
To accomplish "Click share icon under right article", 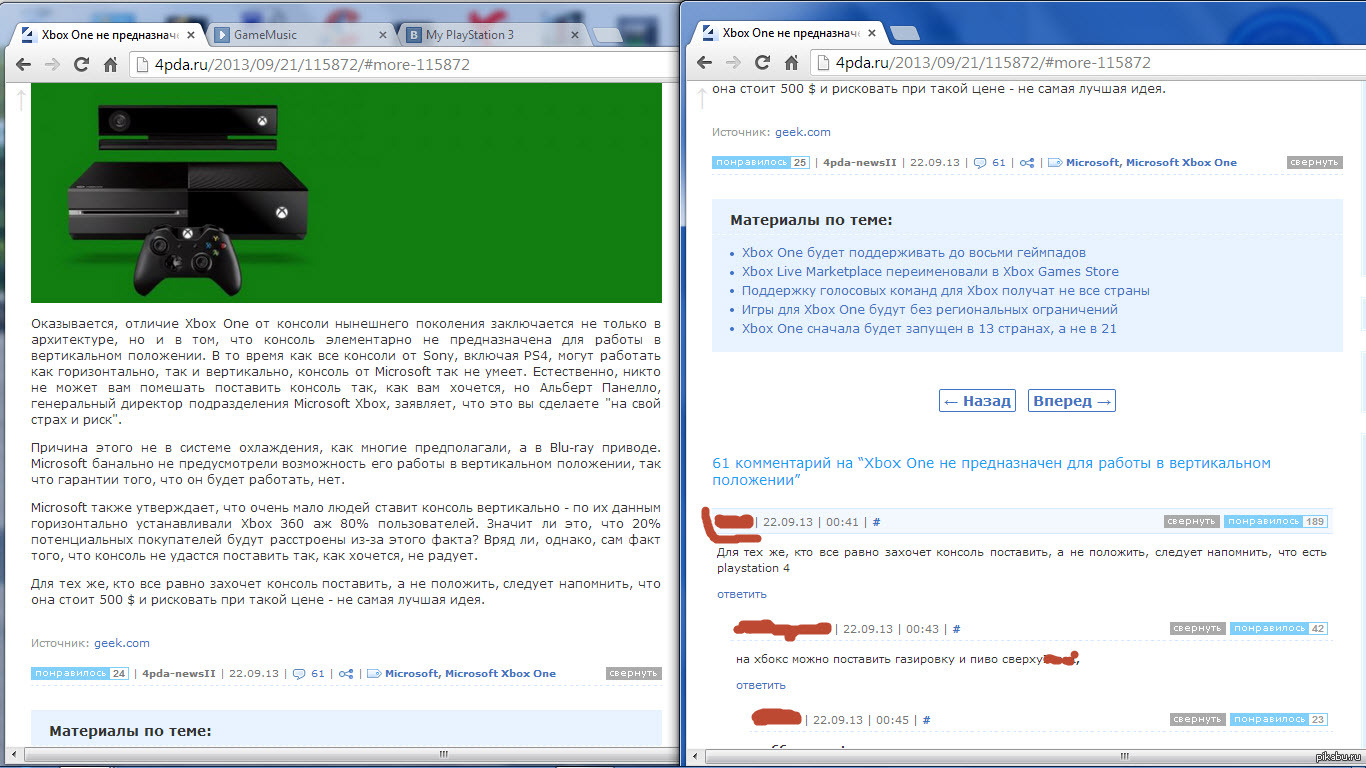I will [1026, 162].
